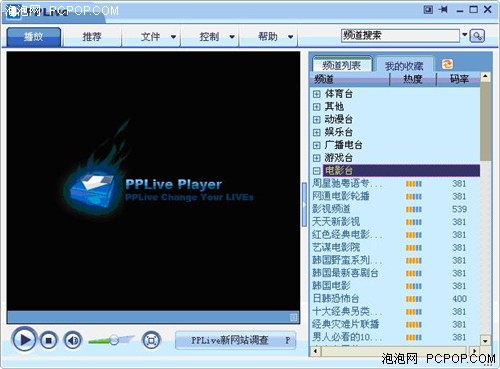Select the 电影台 tree row
This screenshot has height=369, width=500.
[401, 171]
